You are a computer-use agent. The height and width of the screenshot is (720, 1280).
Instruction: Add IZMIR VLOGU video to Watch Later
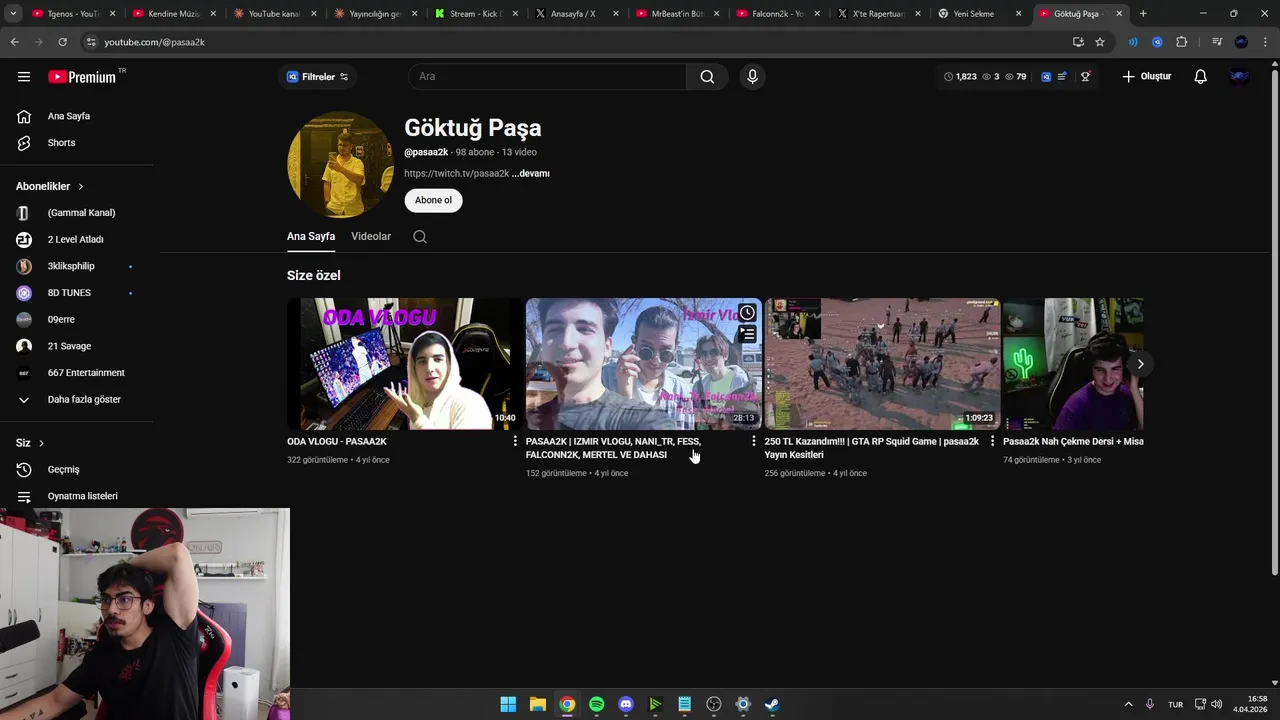(747, 313)
